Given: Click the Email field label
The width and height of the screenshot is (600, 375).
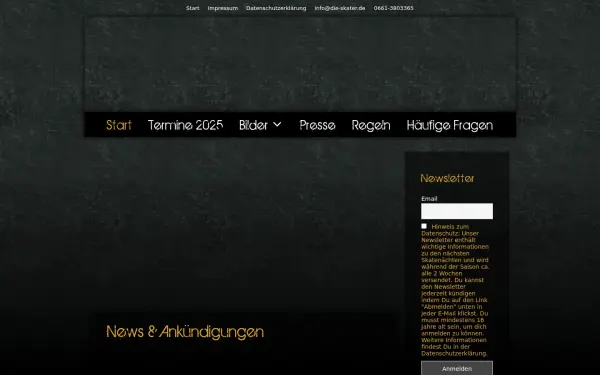Looking at the screenshot, I should pos(429,199).
